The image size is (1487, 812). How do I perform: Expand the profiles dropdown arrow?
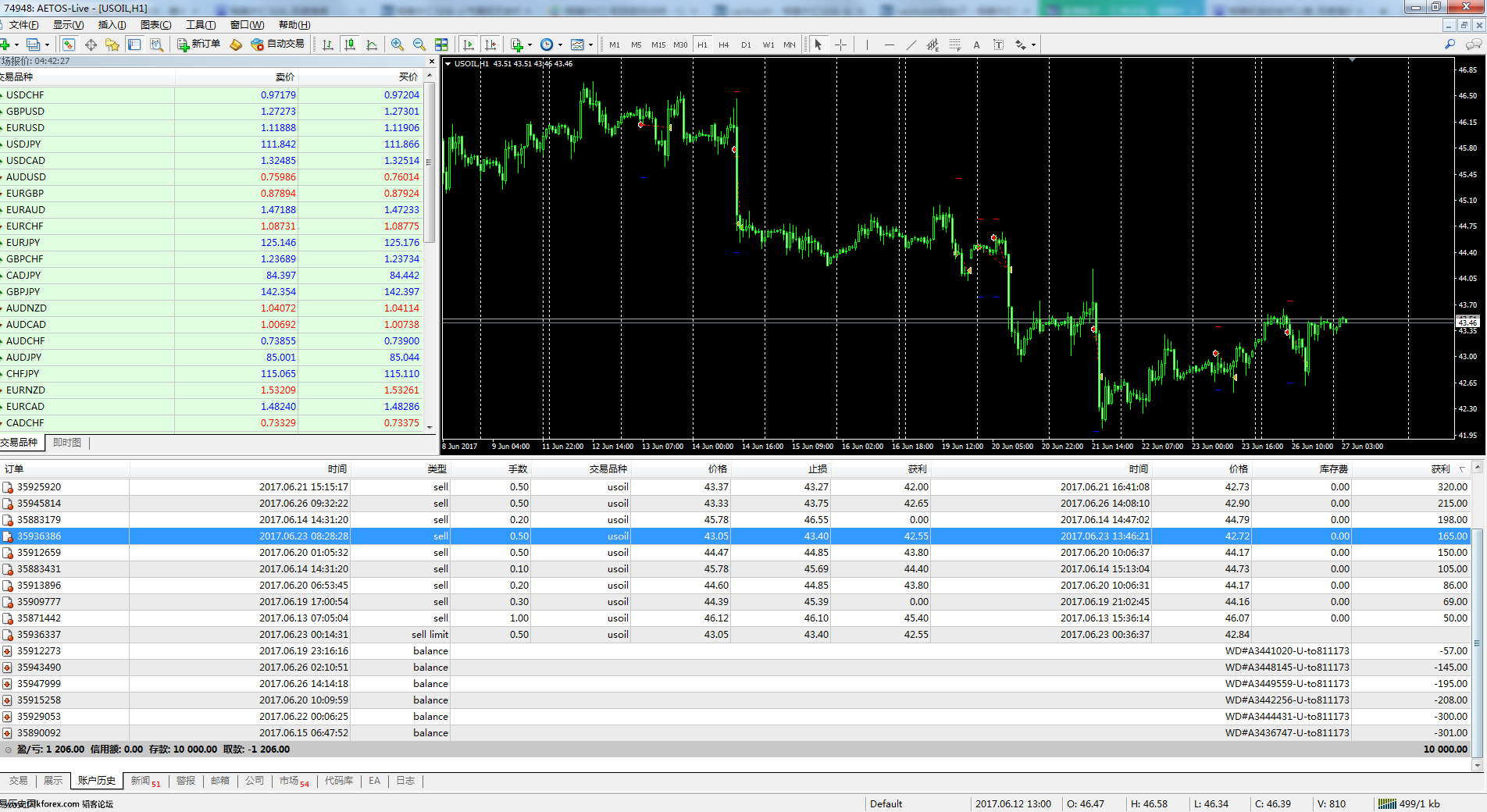(47, 45)
